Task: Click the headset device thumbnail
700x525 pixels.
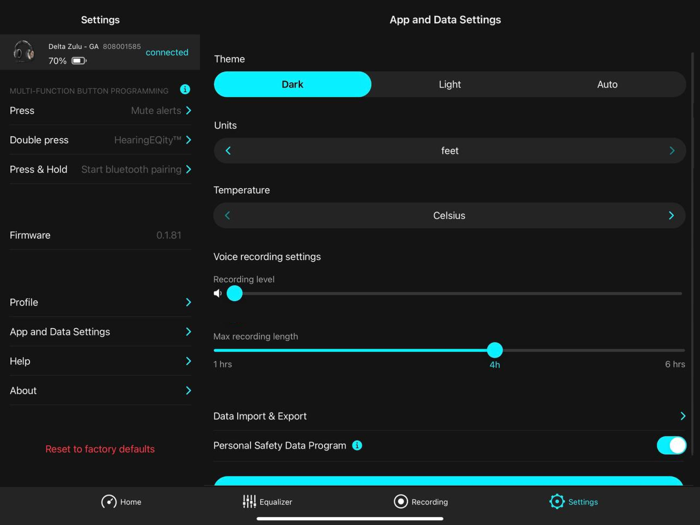Action: pyautogui.click(x=23, y=51)
